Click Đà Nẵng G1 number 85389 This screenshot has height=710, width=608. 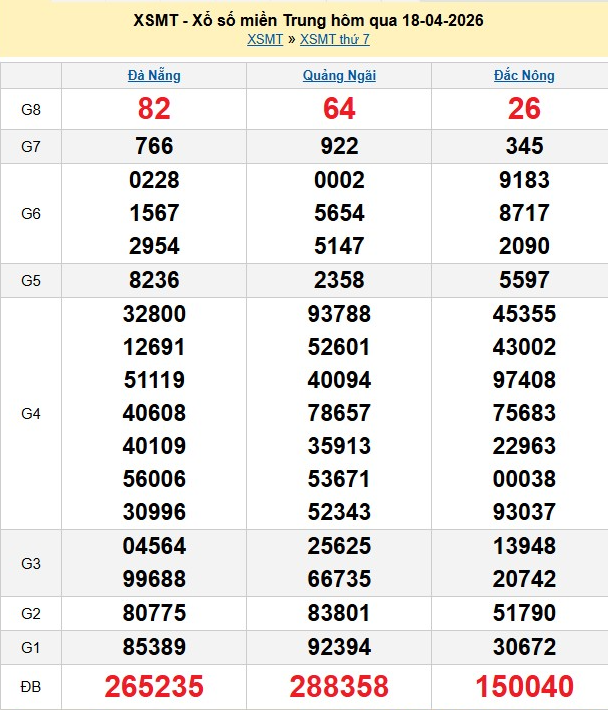(154, 646)
